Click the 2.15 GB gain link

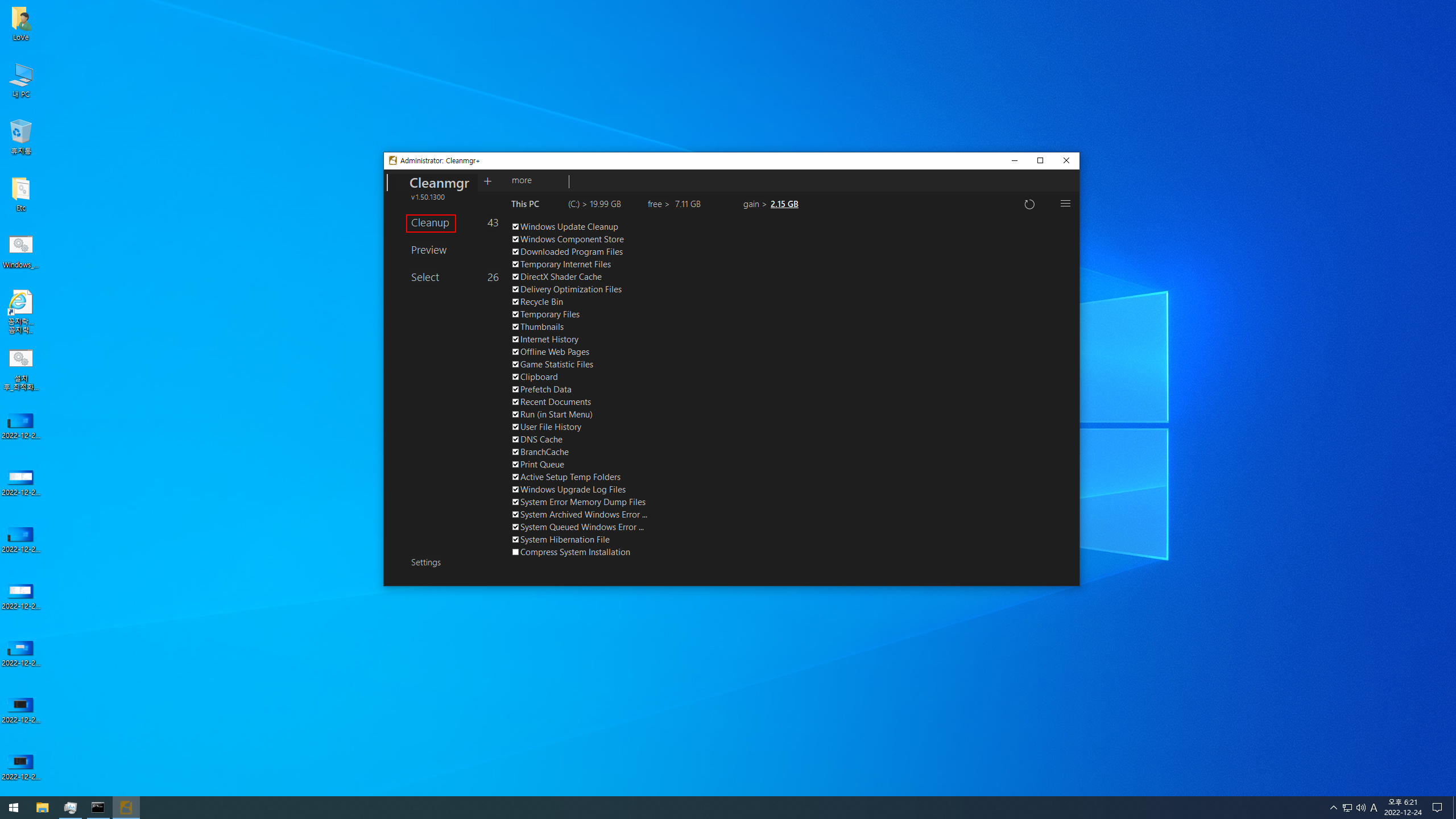(x=784, y=204)
